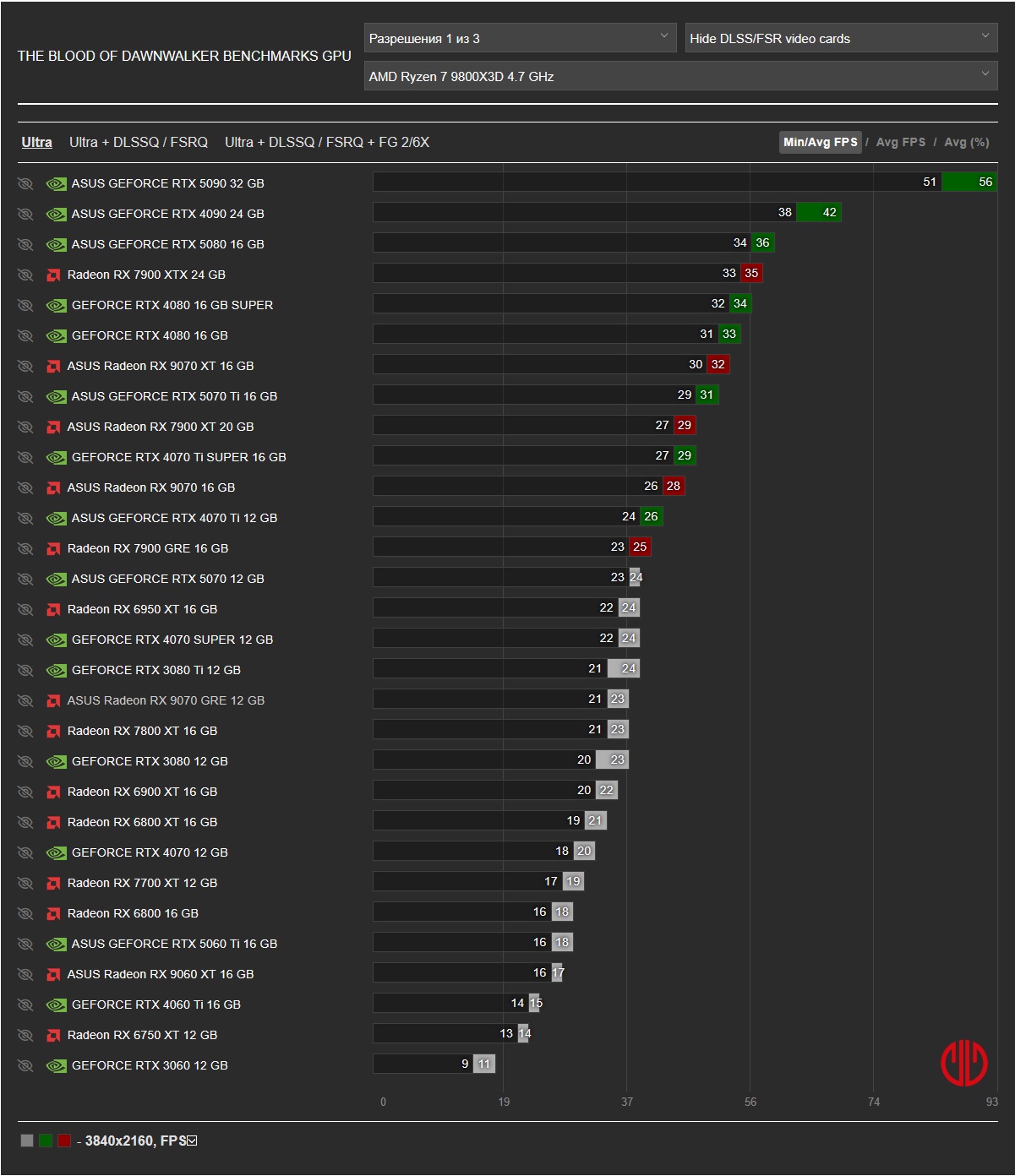Click AMD logo beside Radeon RX 7800 XT

click(53, 731)
